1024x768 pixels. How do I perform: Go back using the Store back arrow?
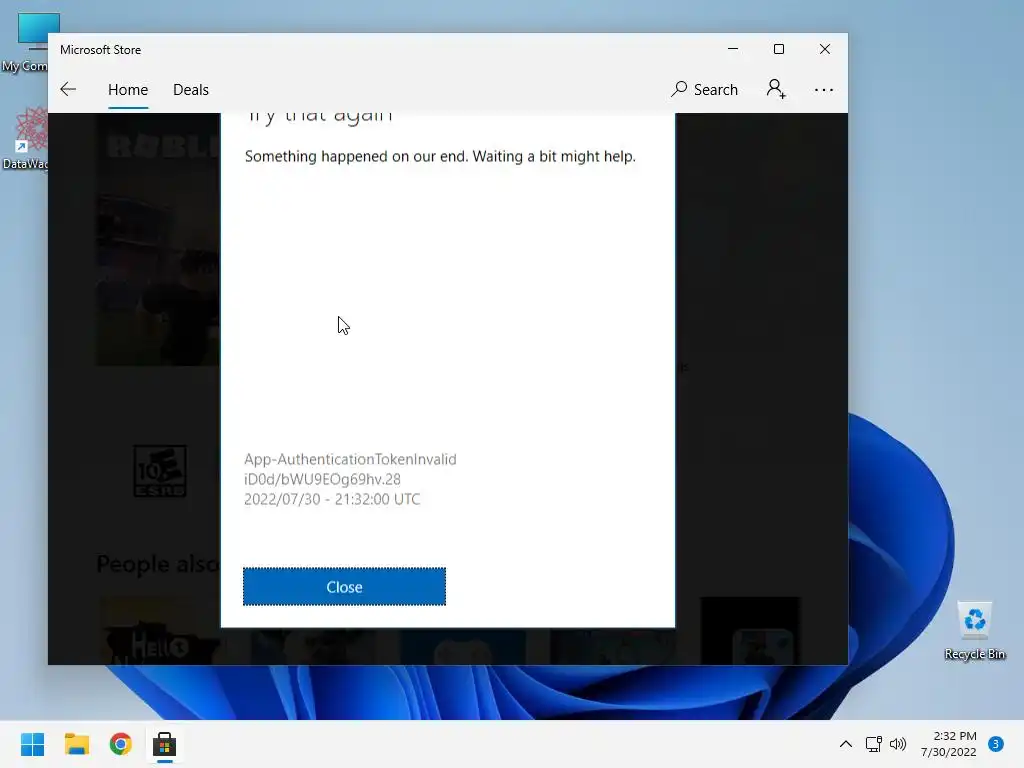click(68, 89)
